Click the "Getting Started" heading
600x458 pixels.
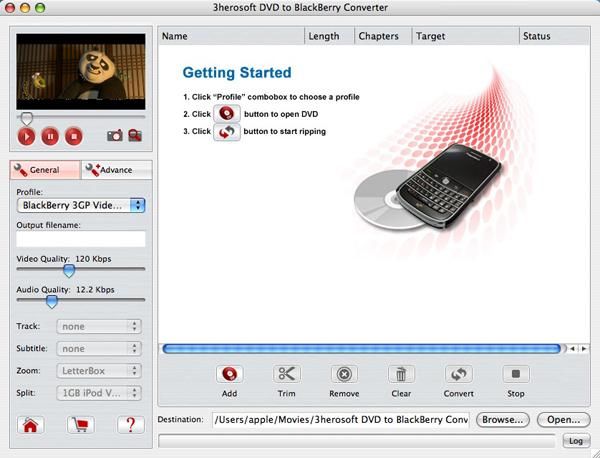pyautogui.click(x=237, y=73)
